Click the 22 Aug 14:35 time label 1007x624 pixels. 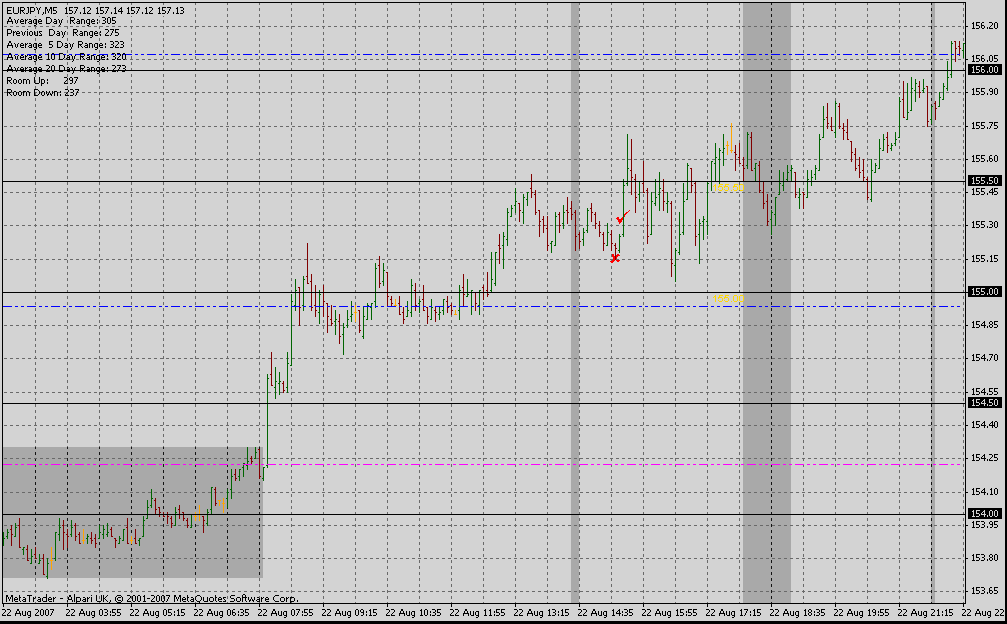(x=610, y=612)
